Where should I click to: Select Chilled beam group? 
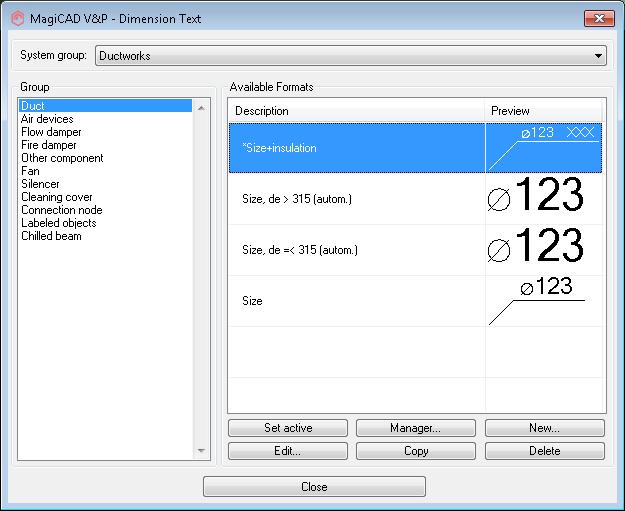[x=51, y=236]
